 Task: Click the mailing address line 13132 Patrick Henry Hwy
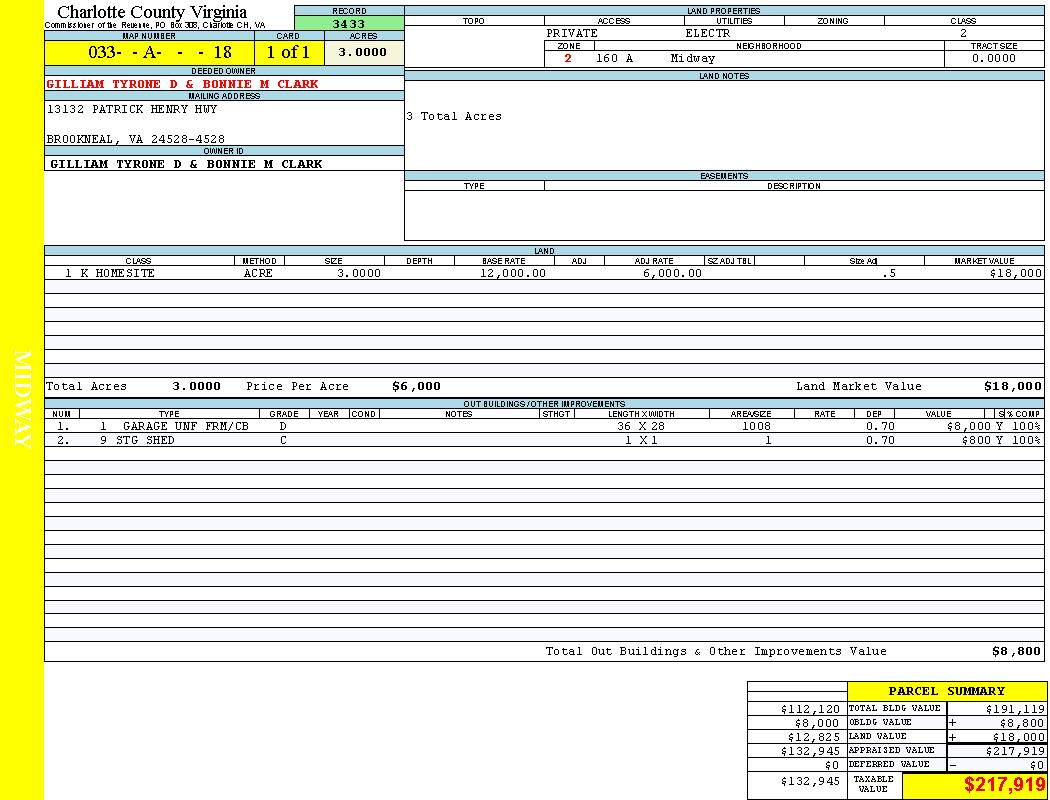pyautogui.click(x=132, y=110)
